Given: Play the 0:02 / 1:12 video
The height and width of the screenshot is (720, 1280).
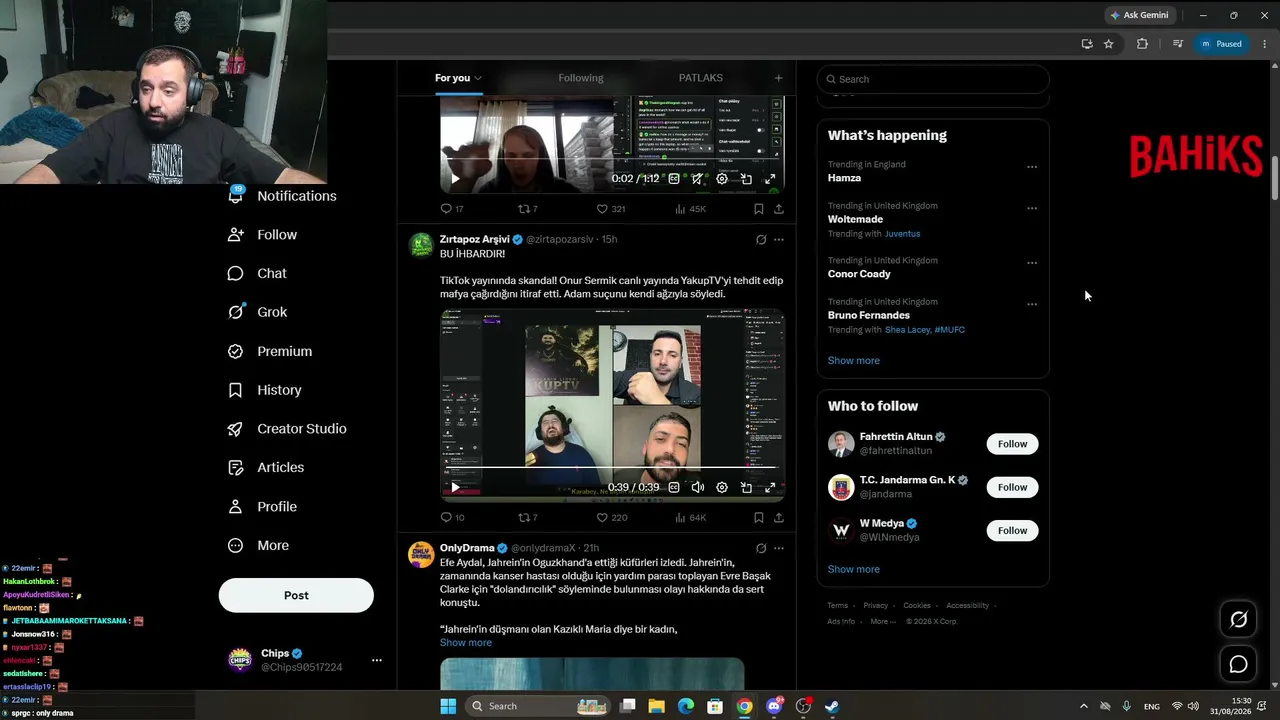Looking at the screenshot, I should tap(455, 179).
